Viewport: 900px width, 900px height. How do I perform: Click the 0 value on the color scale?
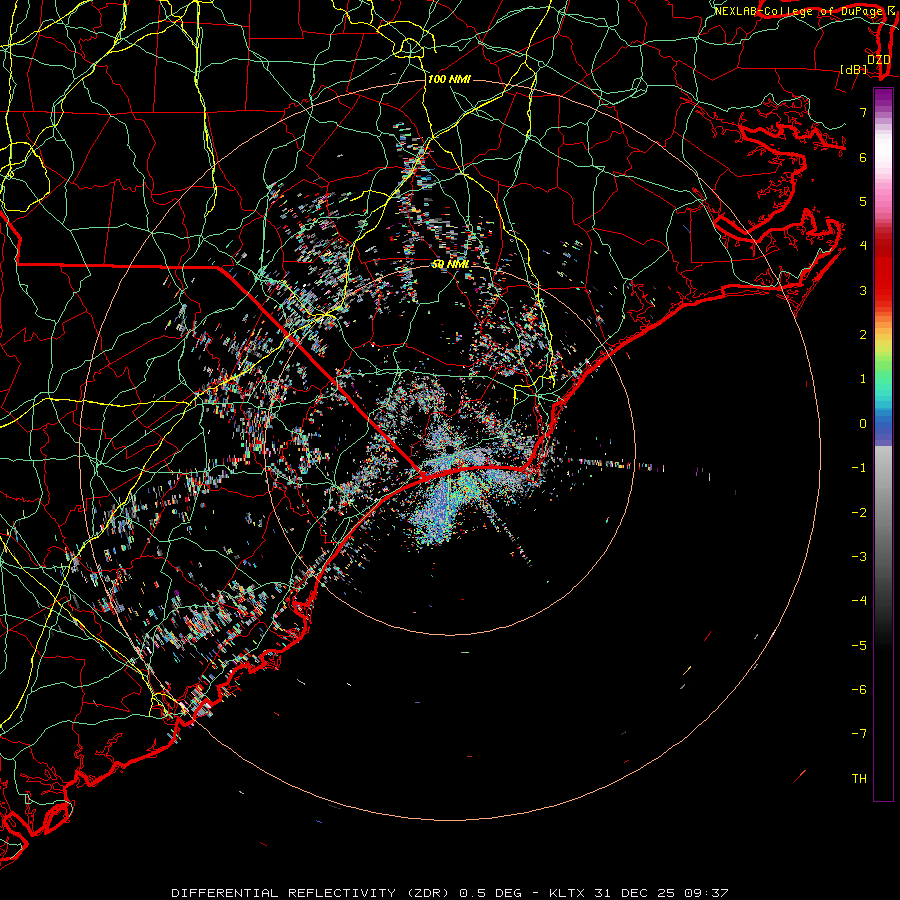click(x=863, y=424)
